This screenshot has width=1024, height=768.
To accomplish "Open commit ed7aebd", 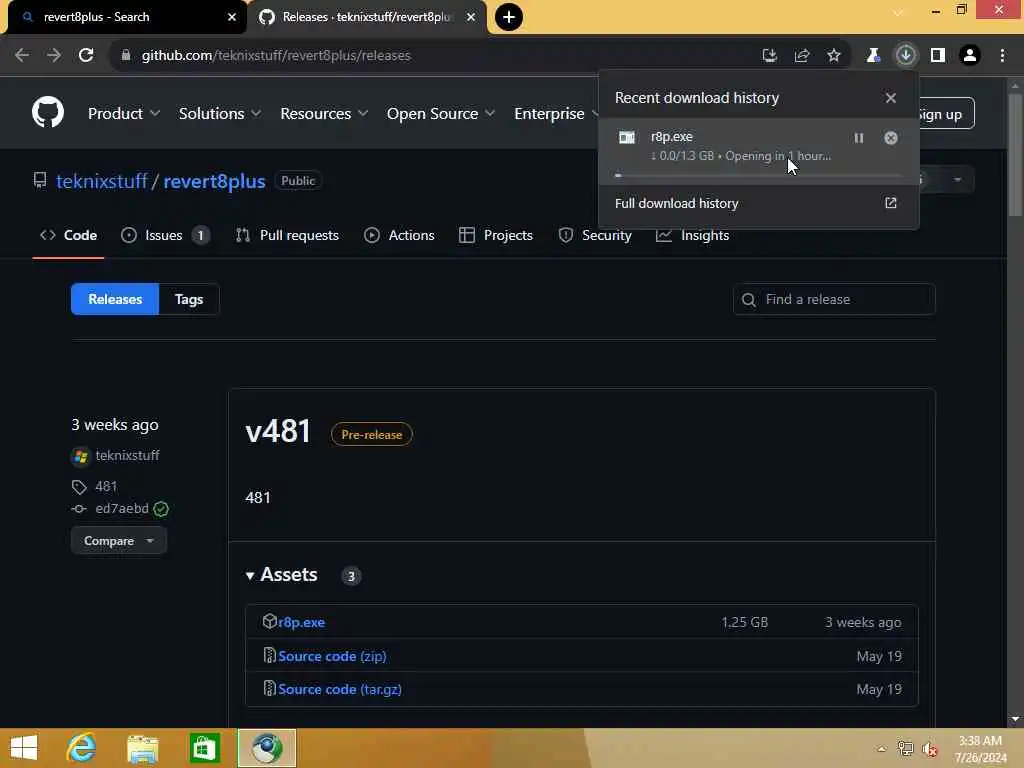I will [x=121, y=508].
